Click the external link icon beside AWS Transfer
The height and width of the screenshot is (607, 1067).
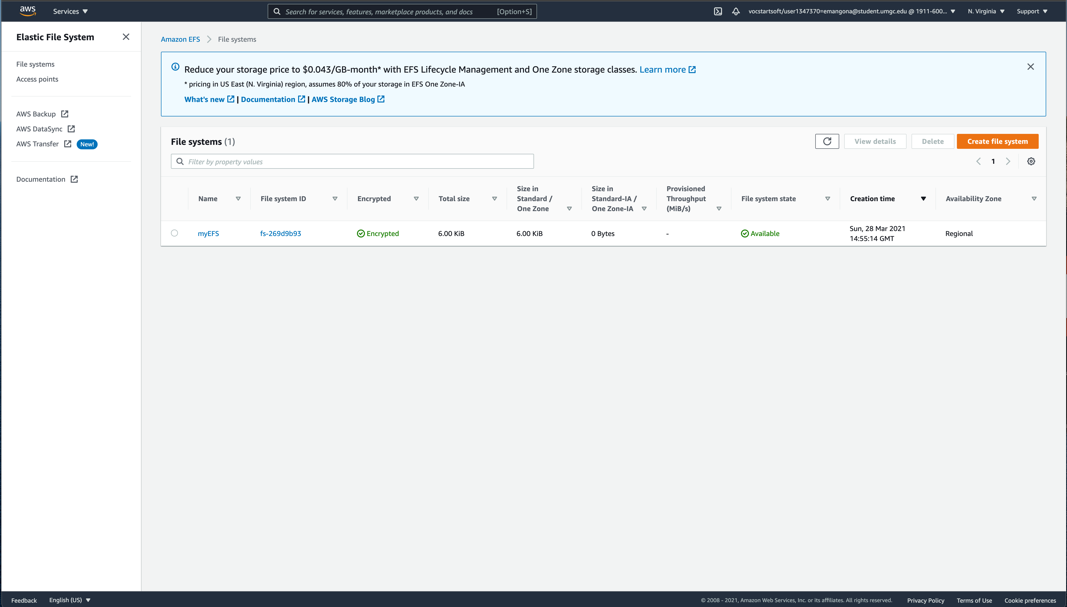point(67,144)
